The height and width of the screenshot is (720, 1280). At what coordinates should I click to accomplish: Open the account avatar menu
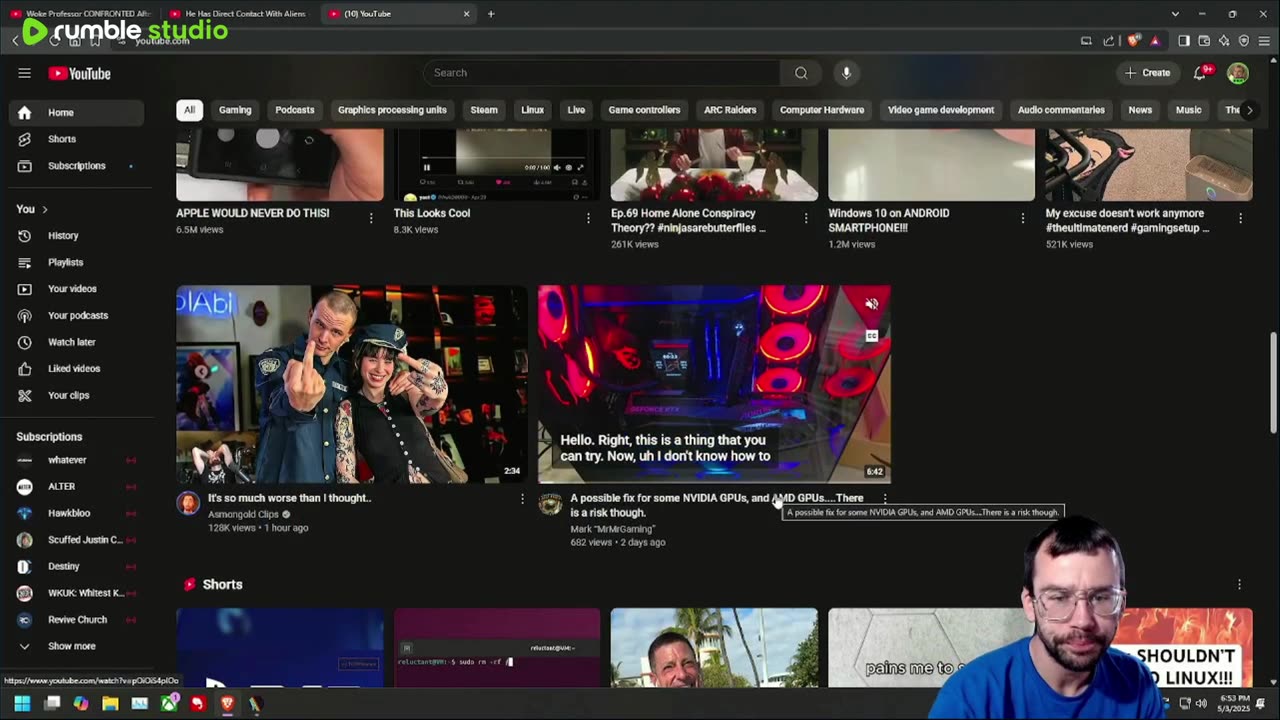tap(1238, 73)
